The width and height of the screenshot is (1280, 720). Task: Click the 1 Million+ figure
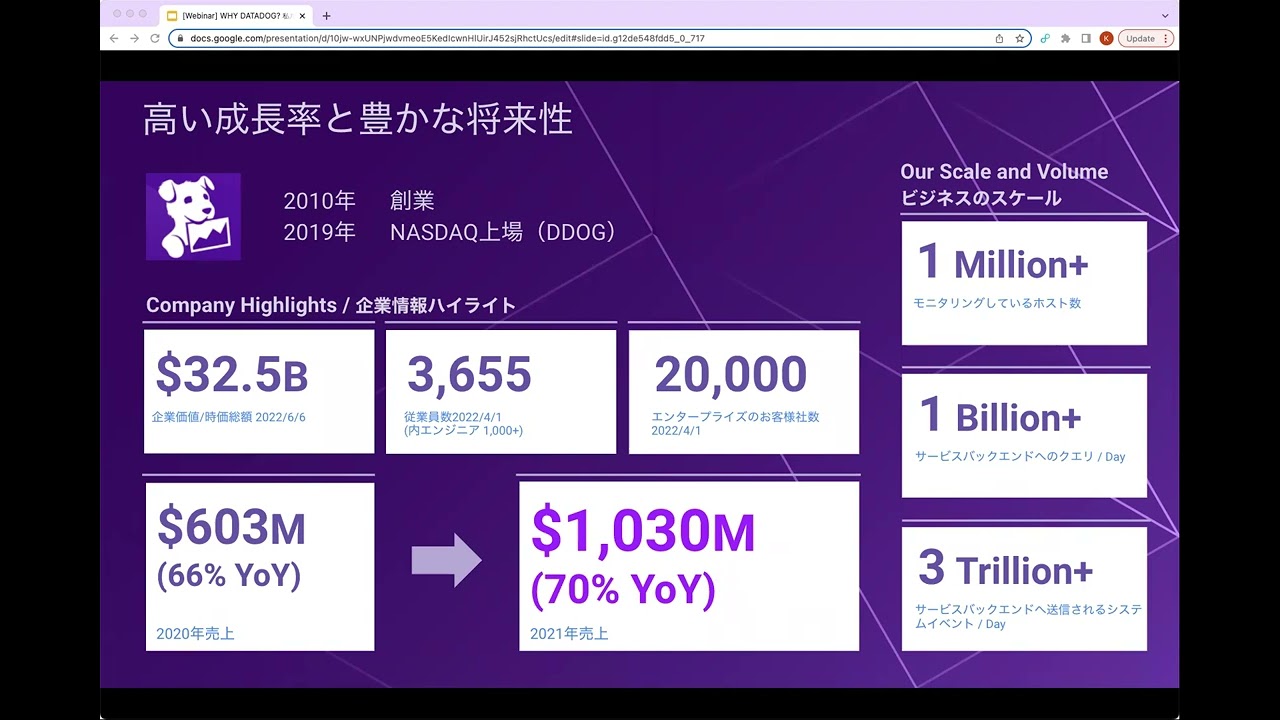[1003, 263]
